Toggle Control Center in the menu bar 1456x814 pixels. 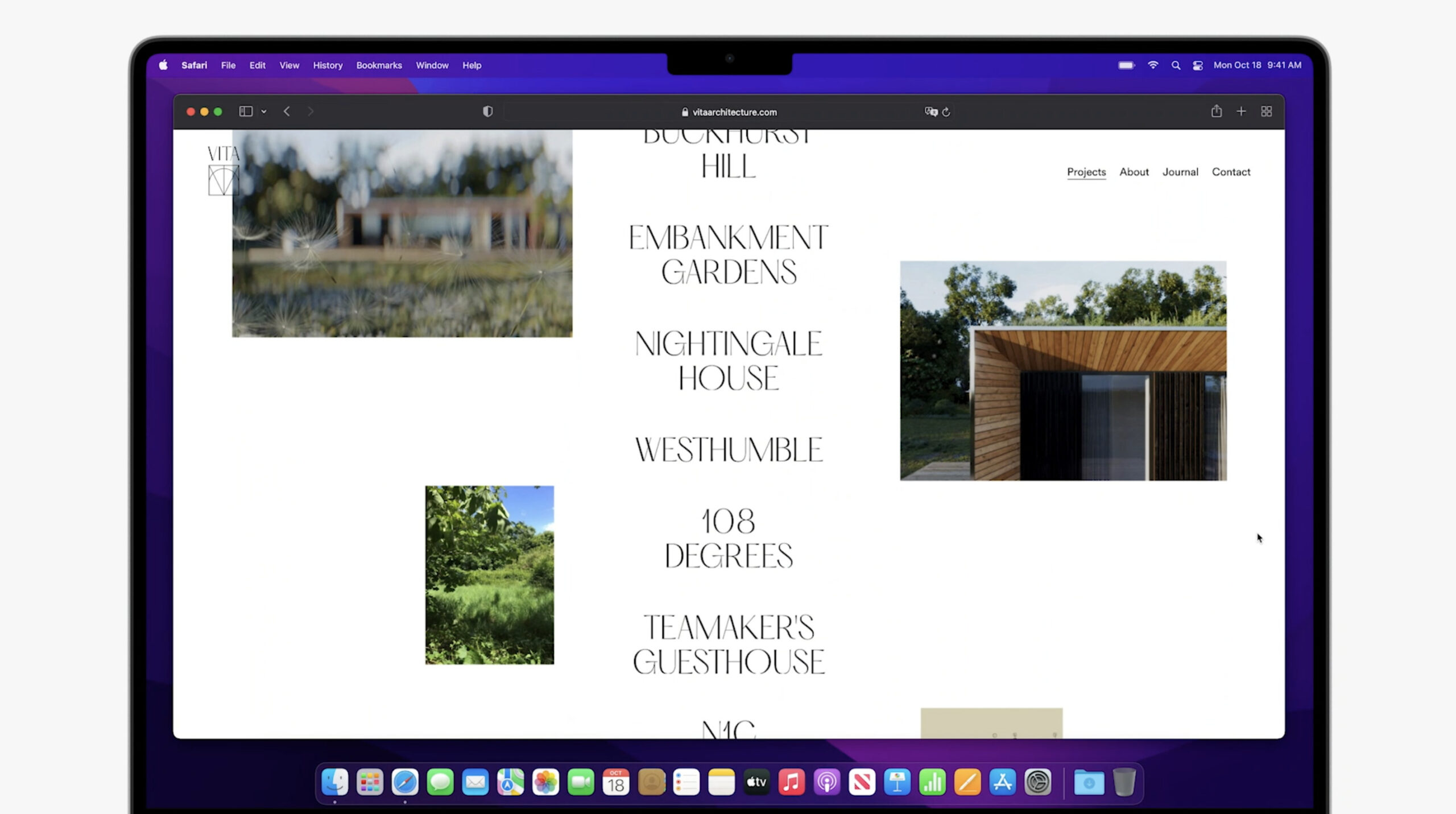click(1197, 65)
